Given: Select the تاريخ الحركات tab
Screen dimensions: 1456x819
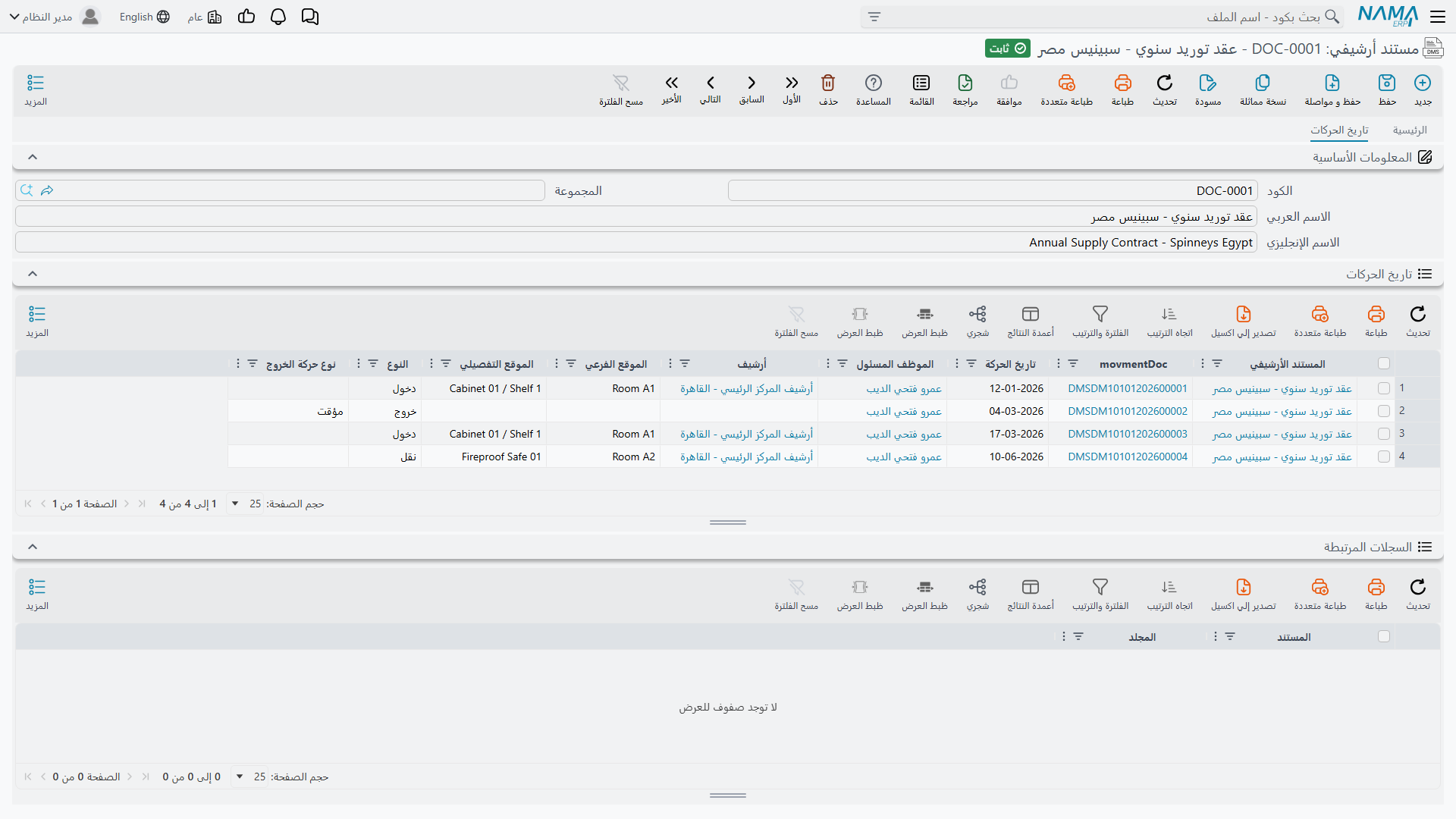Looking at the screenshot, I should 1339,130.
